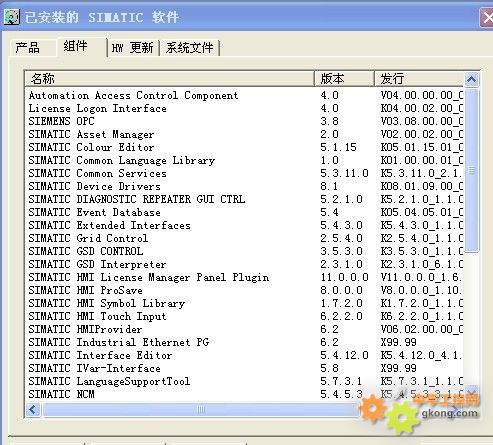
Task: Click the SIMATIC software window title icon
Action: [12, 17]
